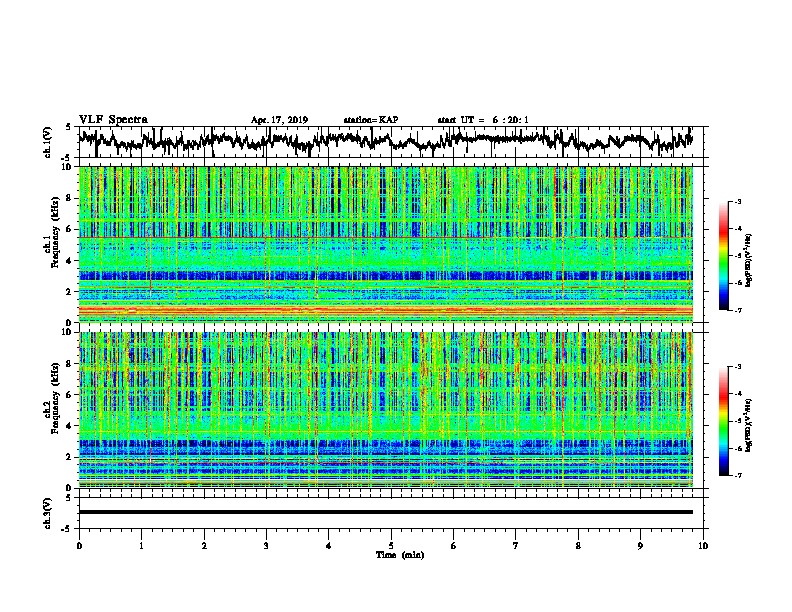Click the "station=KAP" header label
Viewport: 792px width, 612px height.
pyautogui.click(x=371, y=120)
